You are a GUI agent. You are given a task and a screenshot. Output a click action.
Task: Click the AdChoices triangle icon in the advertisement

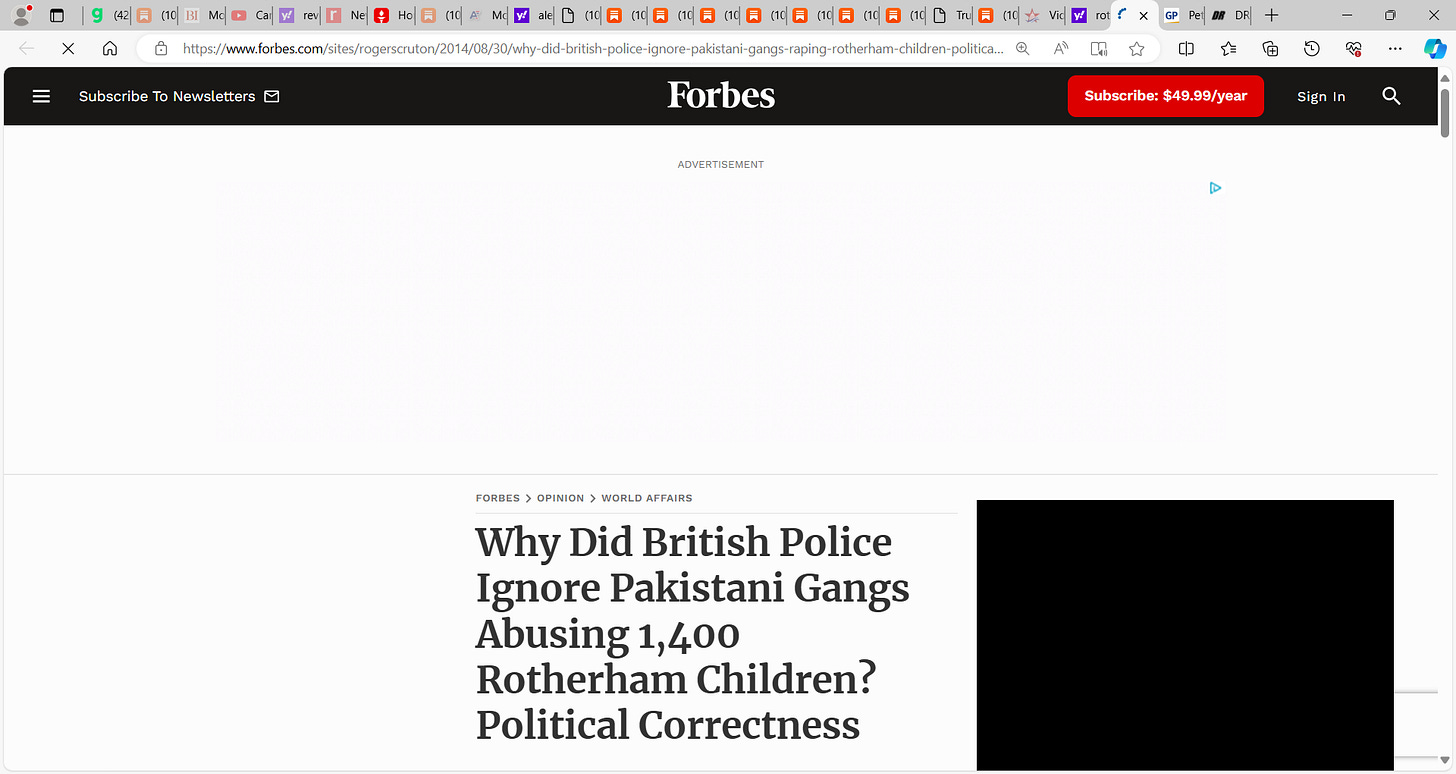pyautogui.click(x=1215, y=188)
